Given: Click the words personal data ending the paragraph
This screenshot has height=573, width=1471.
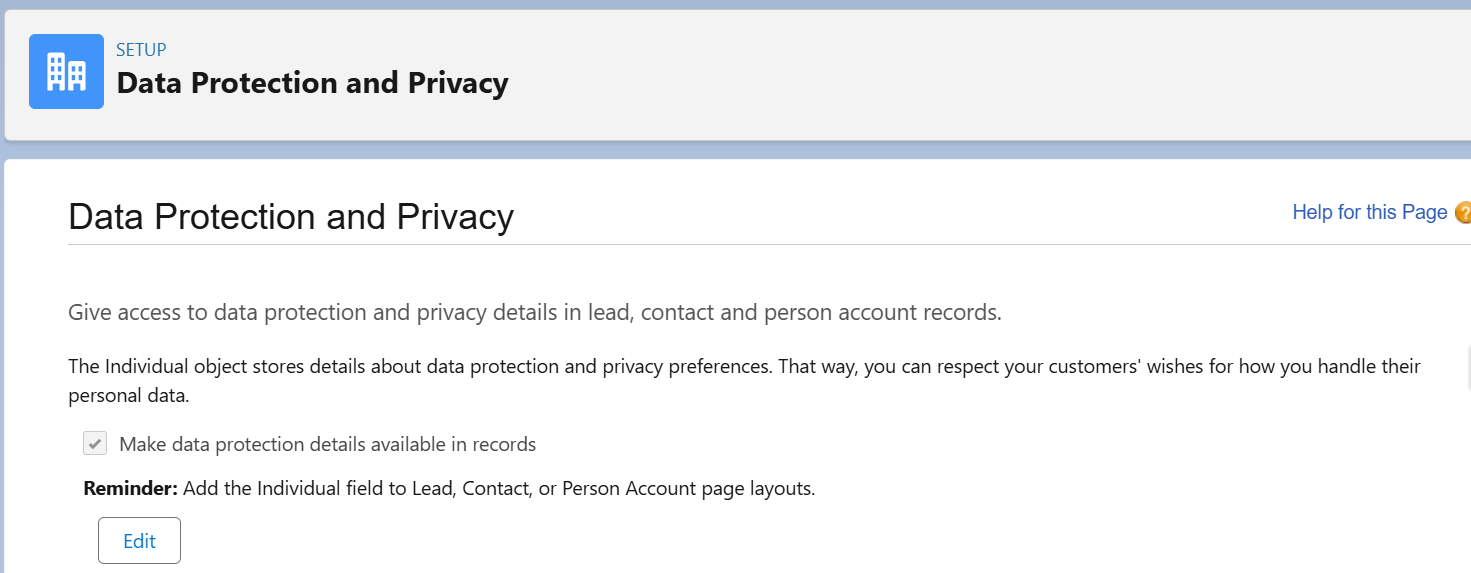Looking at the screenshot, I should pos(128,396).
